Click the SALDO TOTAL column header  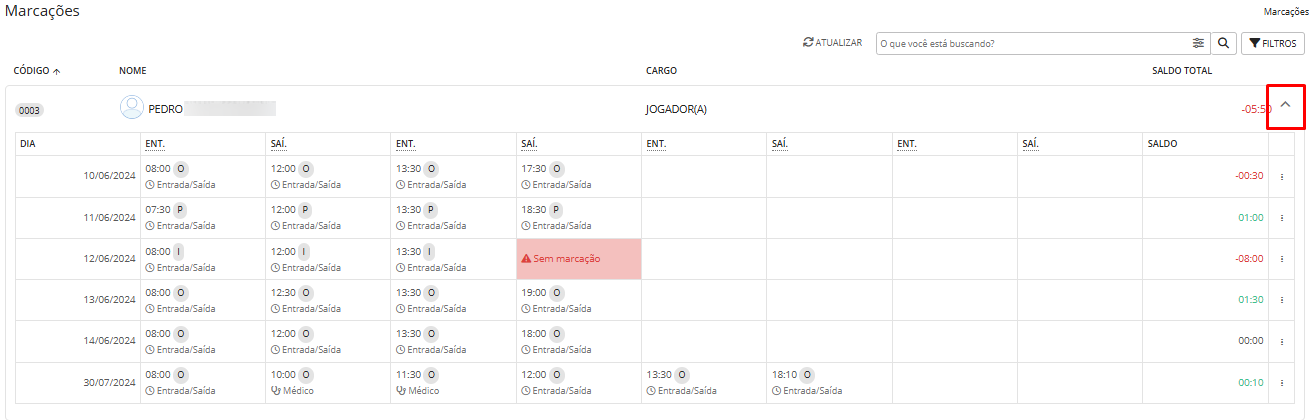point(1182,71)
